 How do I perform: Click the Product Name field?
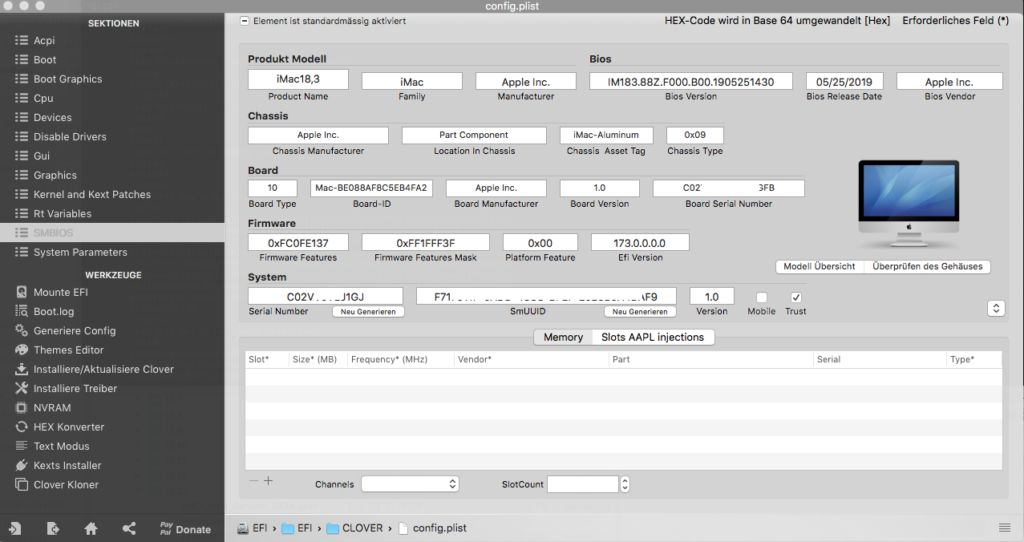[298, 79]
